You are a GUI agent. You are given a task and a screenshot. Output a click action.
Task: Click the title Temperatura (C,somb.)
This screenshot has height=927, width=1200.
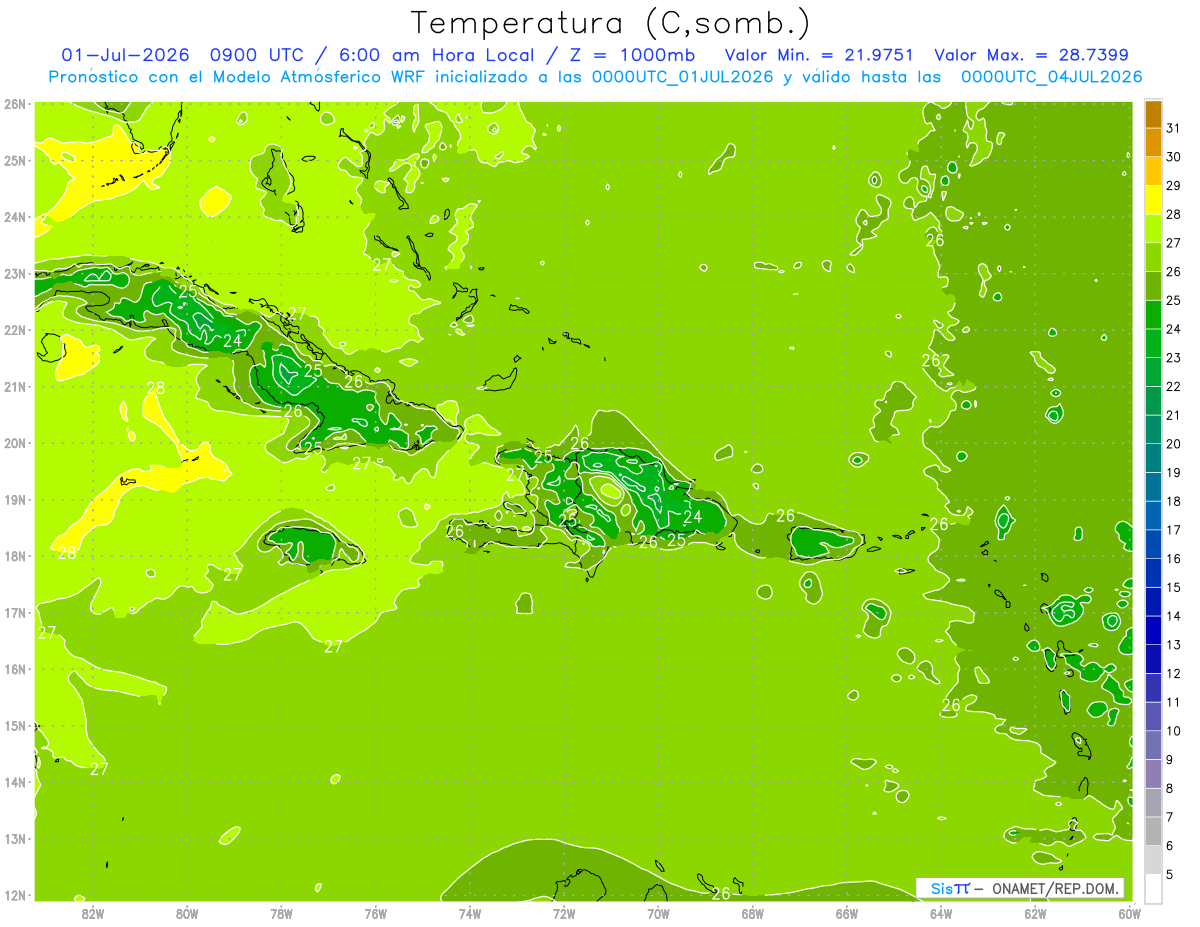[611, 23]
